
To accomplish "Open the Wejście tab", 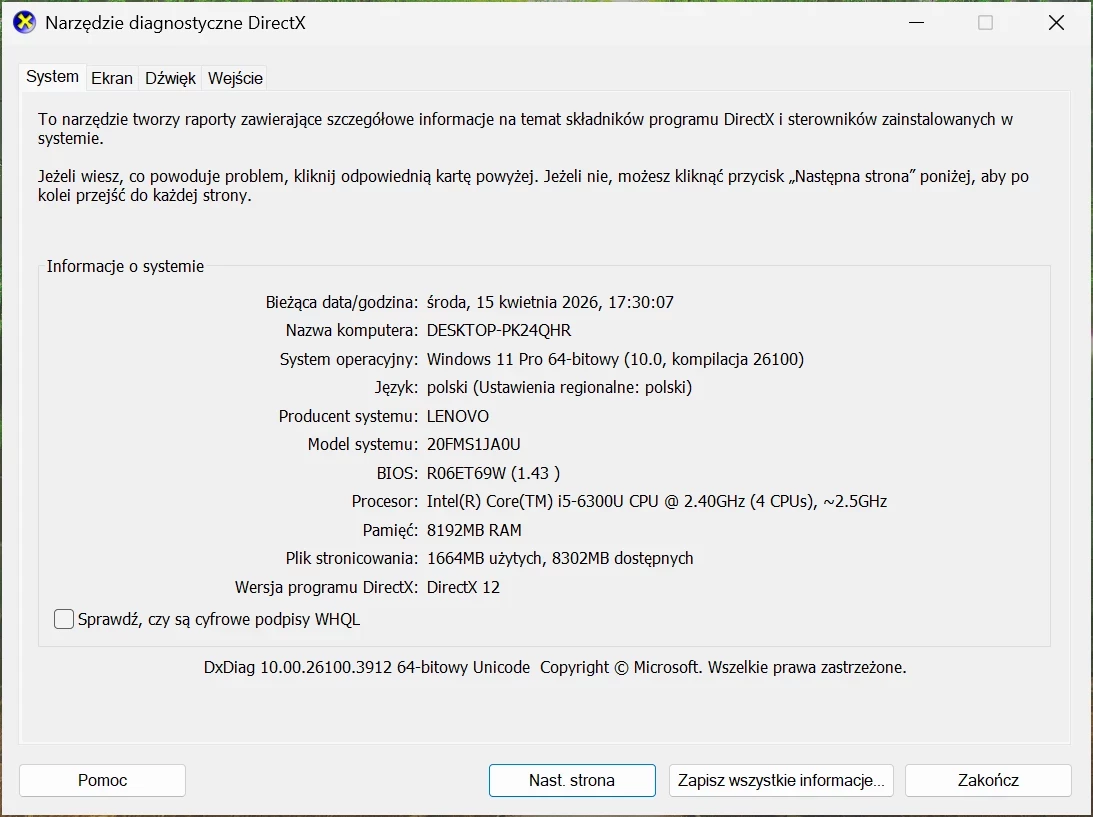I will (x=234, y=77).
